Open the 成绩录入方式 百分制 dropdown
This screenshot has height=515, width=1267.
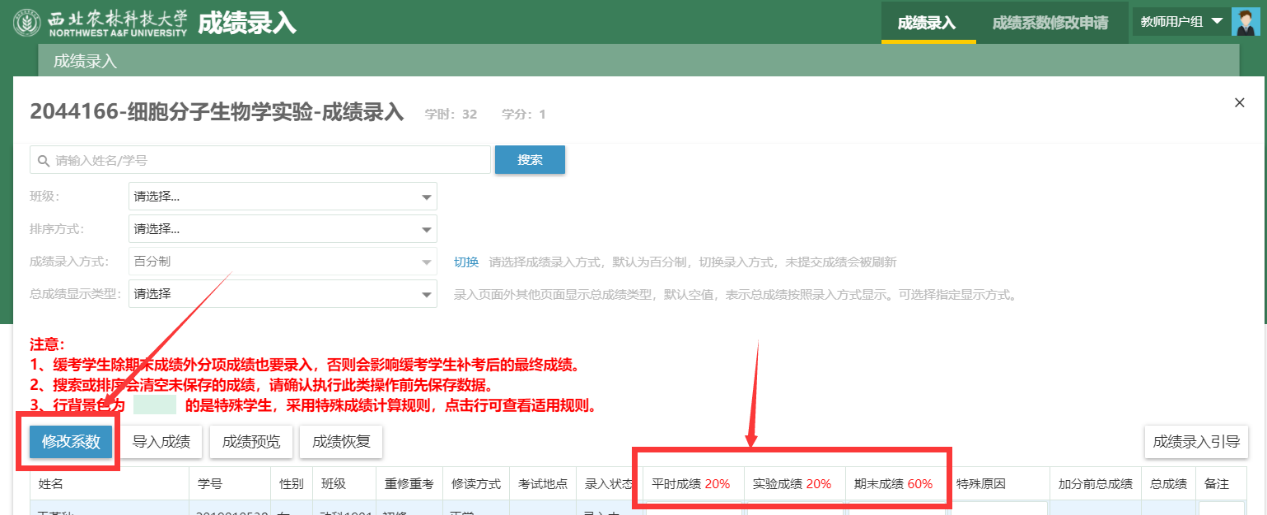pyautogui.click(x=283, y=262)
